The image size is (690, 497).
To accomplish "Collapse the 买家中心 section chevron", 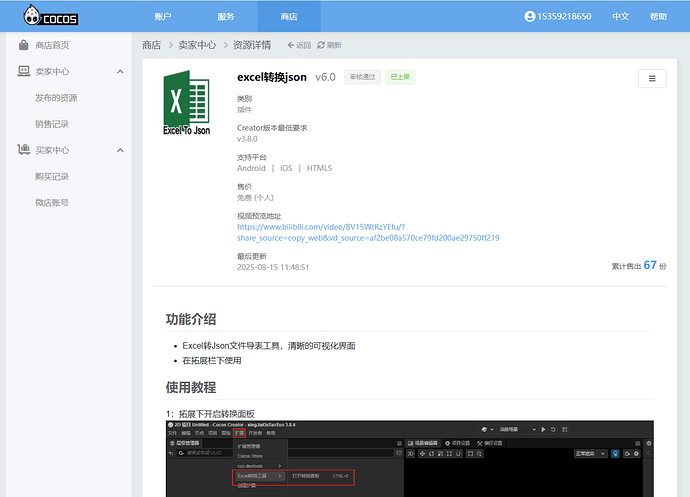I will (x=120, y=150).
